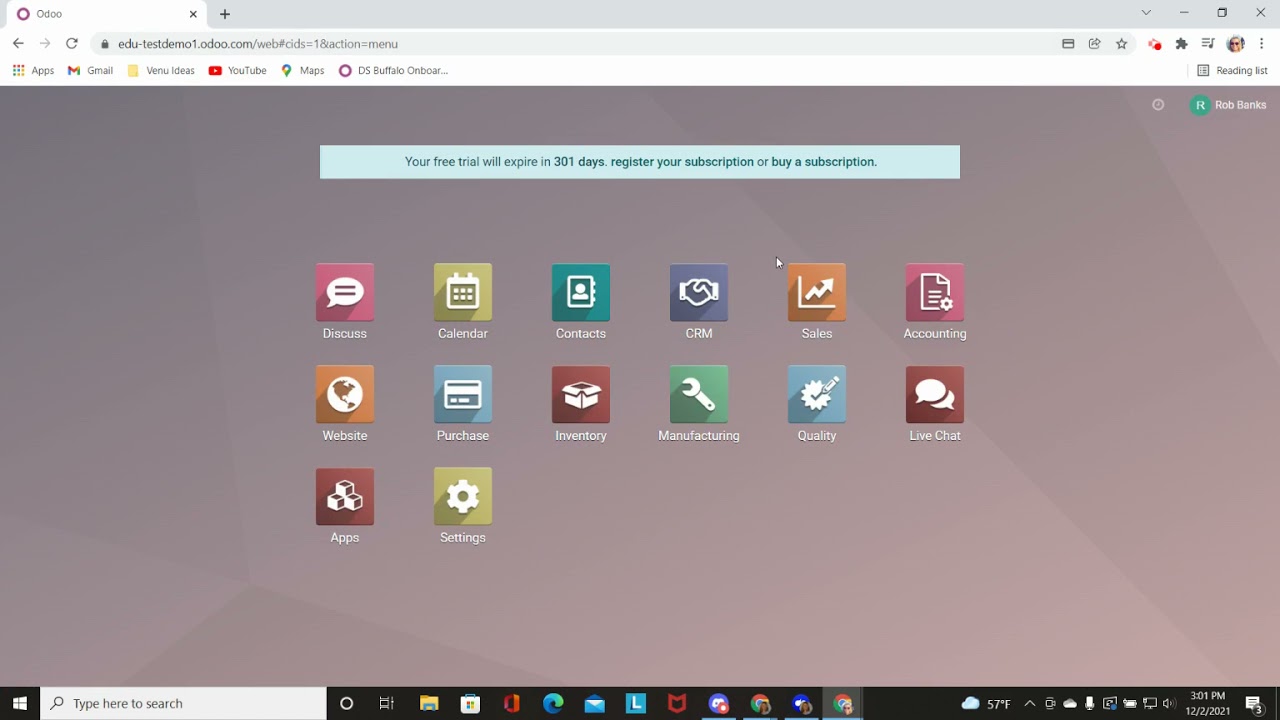Open the Chrome three-dot menu
Screen dimensions: 1280x720
[x=1262, y=44]
